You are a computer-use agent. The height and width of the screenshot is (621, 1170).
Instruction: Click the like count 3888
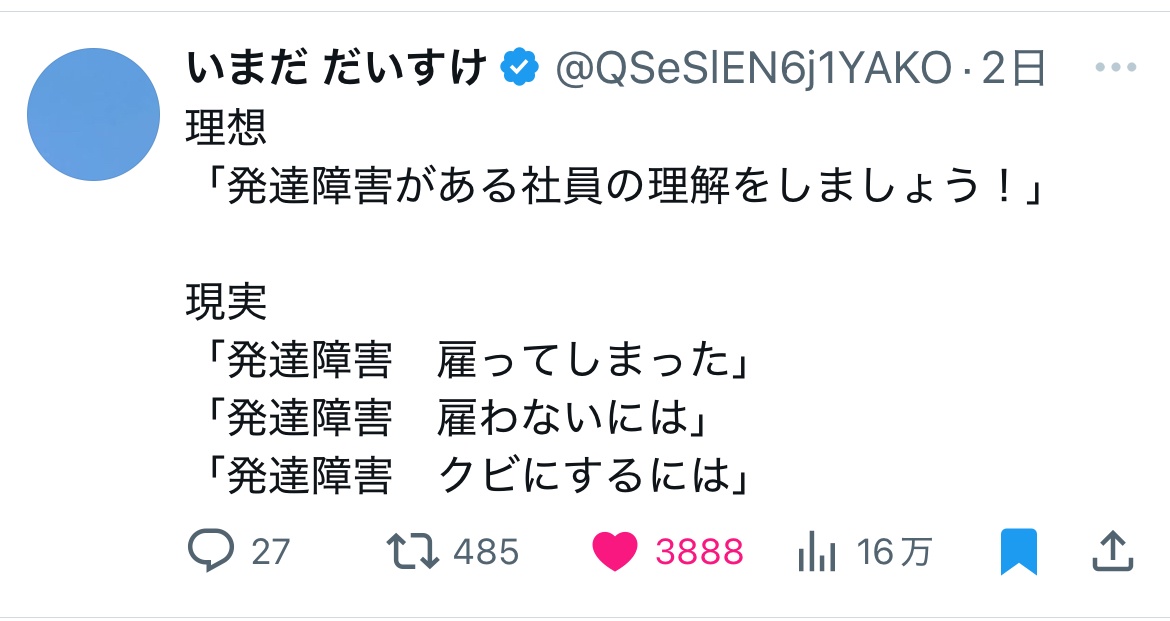(699, 552)
